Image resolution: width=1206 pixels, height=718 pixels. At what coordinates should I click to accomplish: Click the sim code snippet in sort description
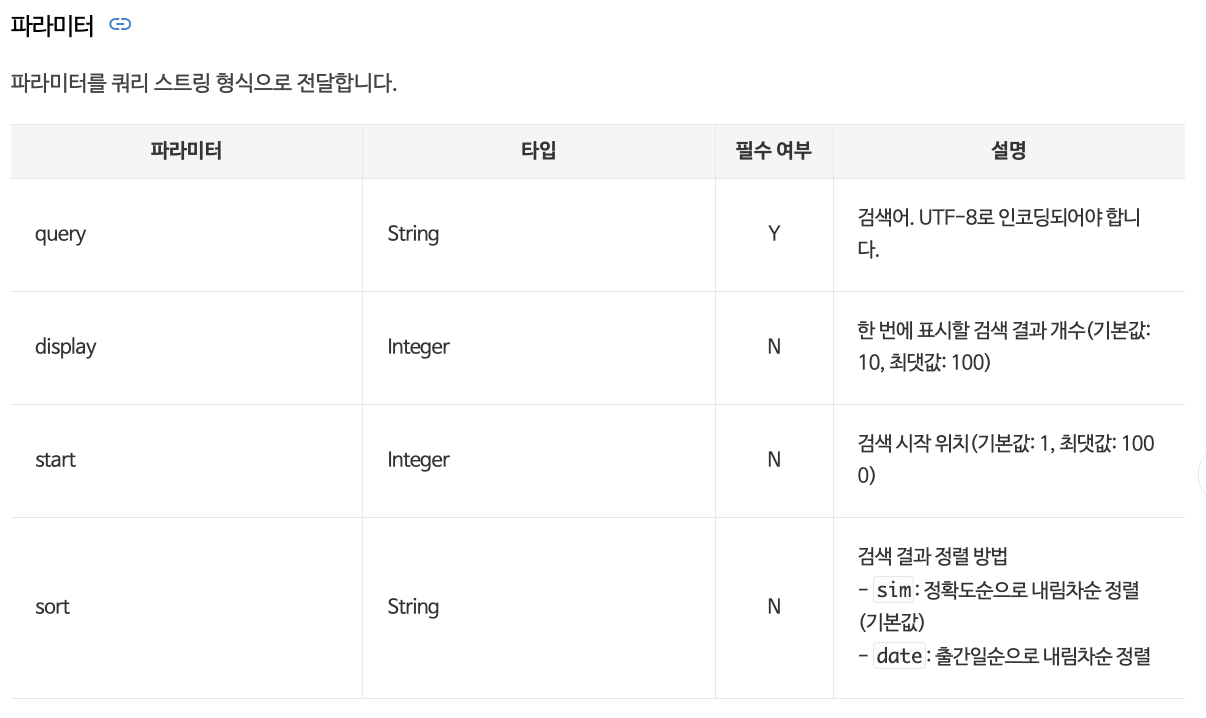tap(893, 590)
